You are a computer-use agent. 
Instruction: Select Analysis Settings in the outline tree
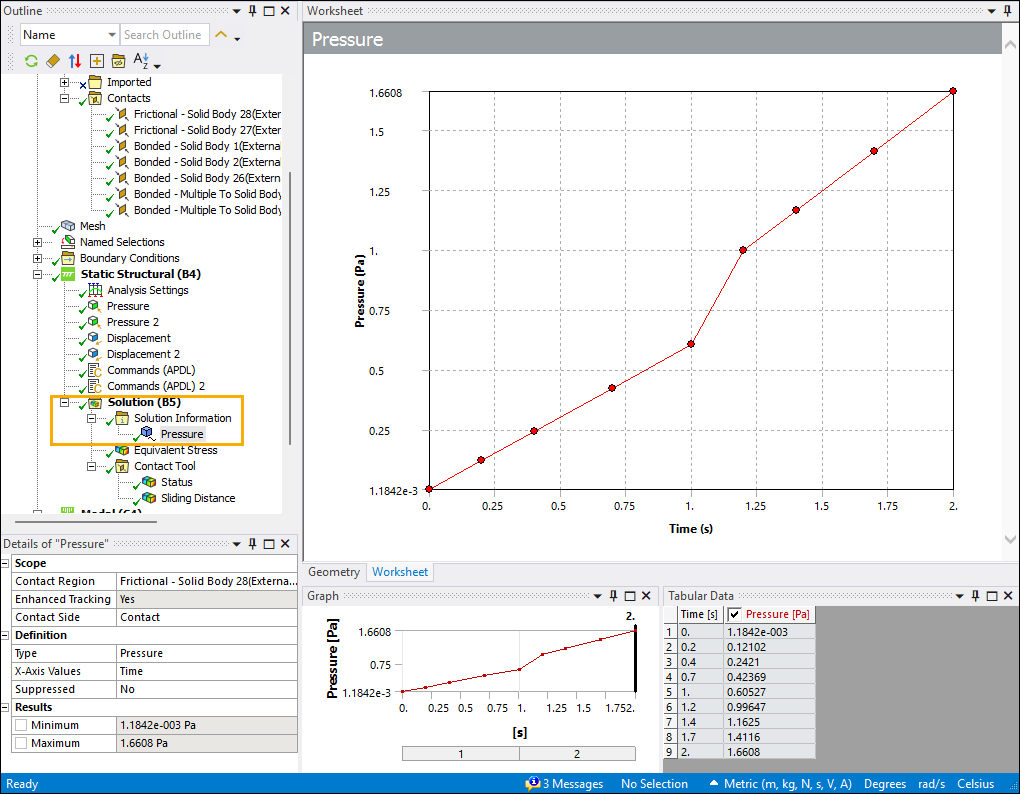147,290
